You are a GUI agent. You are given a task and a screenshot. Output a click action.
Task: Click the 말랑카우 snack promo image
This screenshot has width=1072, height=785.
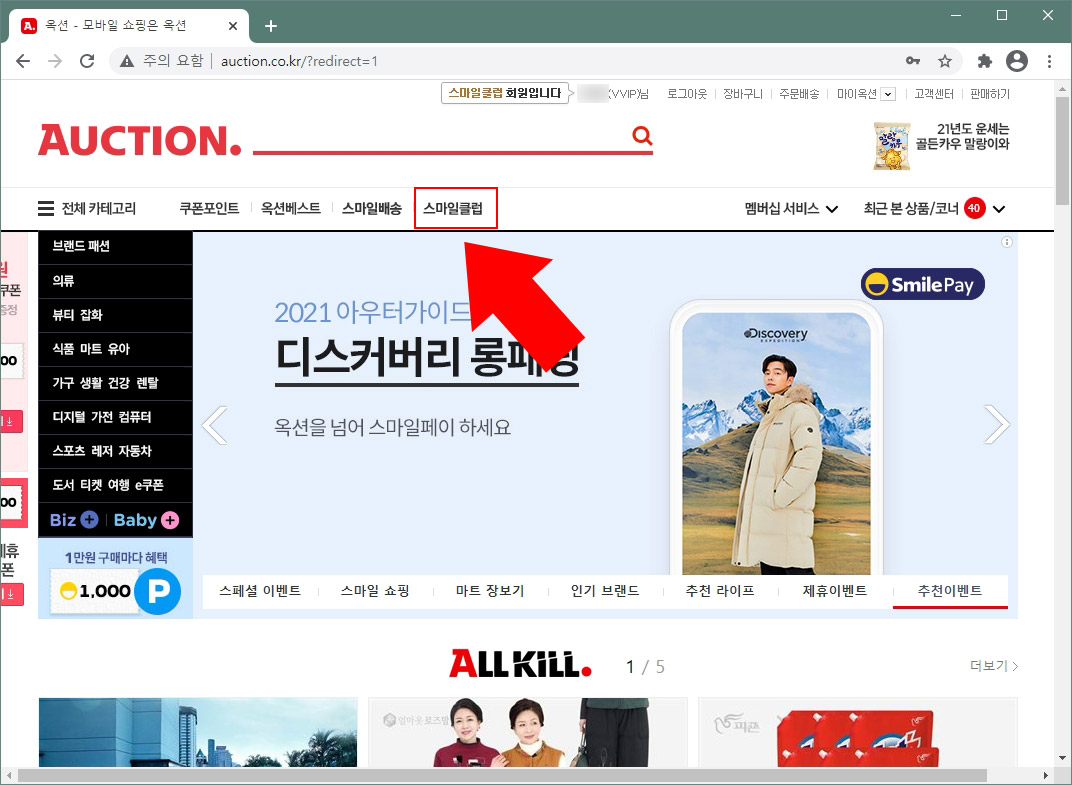pyautogui.click(x=892, y=146)
